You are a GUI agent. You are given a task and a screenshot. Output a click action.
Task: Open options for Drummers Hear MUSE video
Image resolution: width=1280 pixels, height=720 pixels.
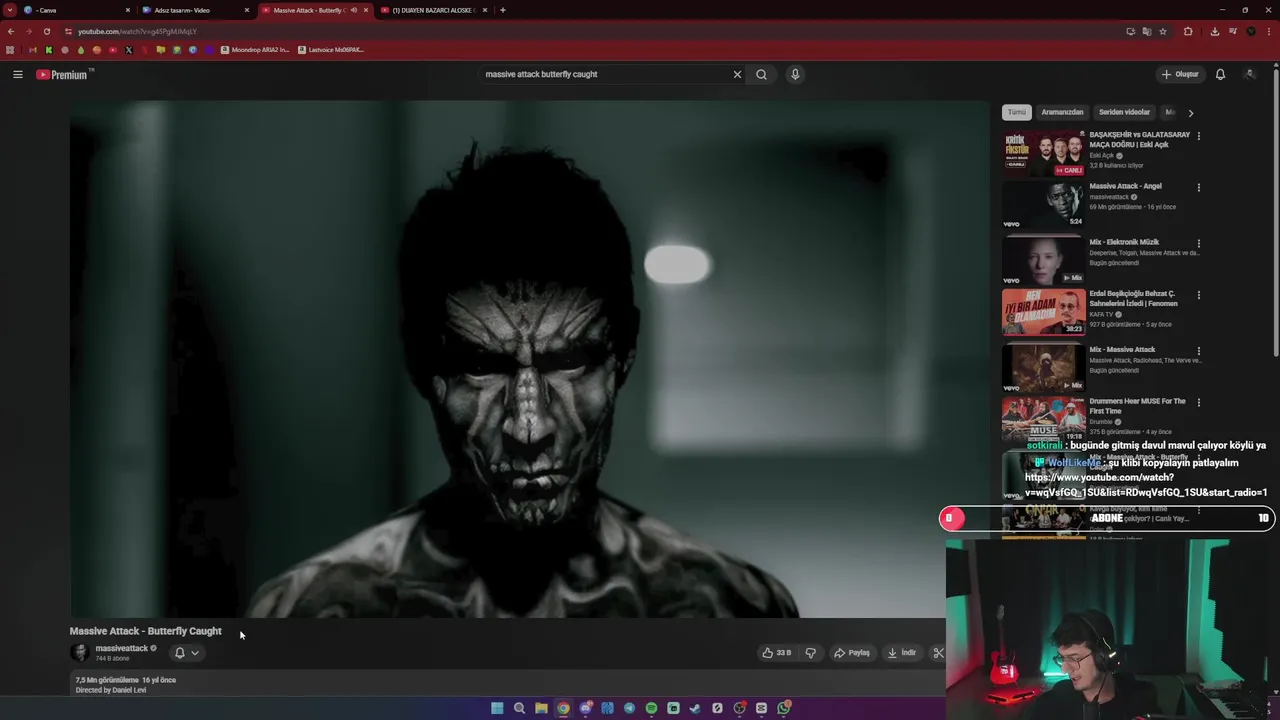tap(1198, 403)
